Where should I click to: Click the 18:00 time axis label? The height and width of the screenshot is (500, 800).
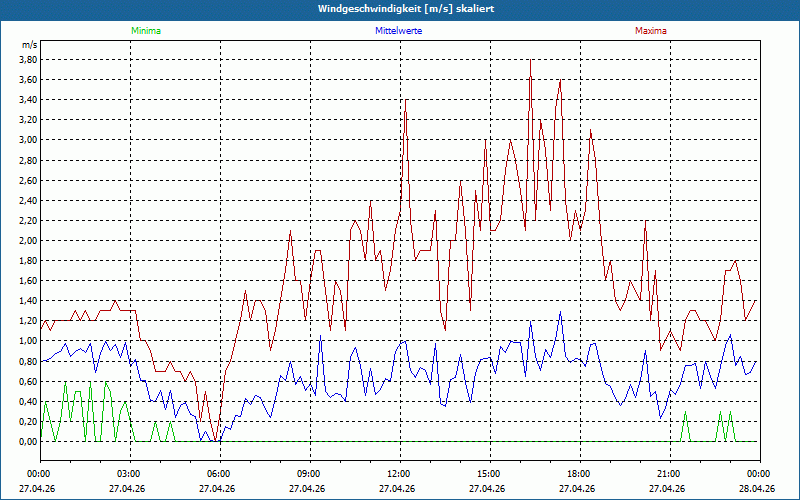[578, 474]
